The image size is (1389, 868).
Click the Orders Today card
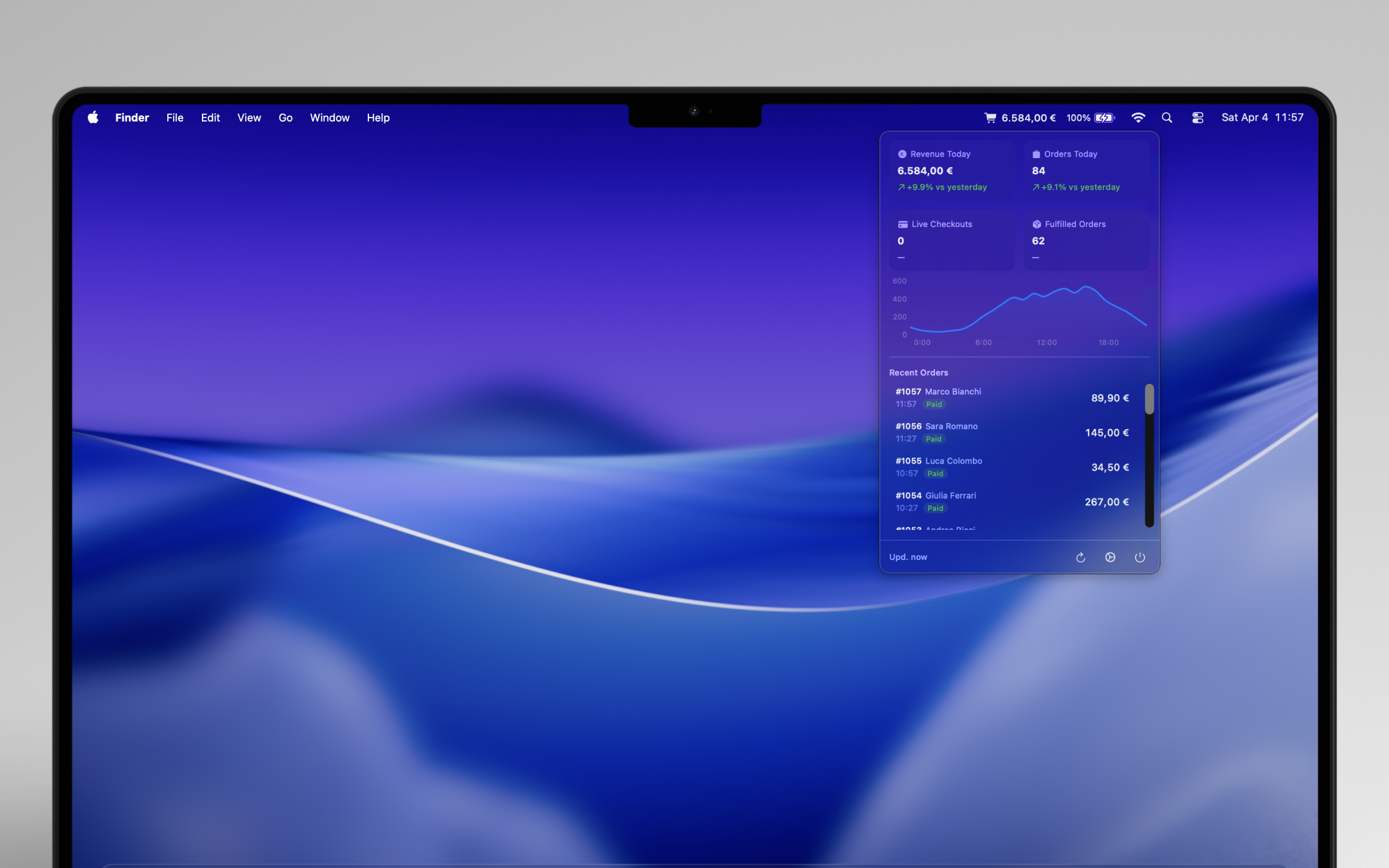[1086, 170]
